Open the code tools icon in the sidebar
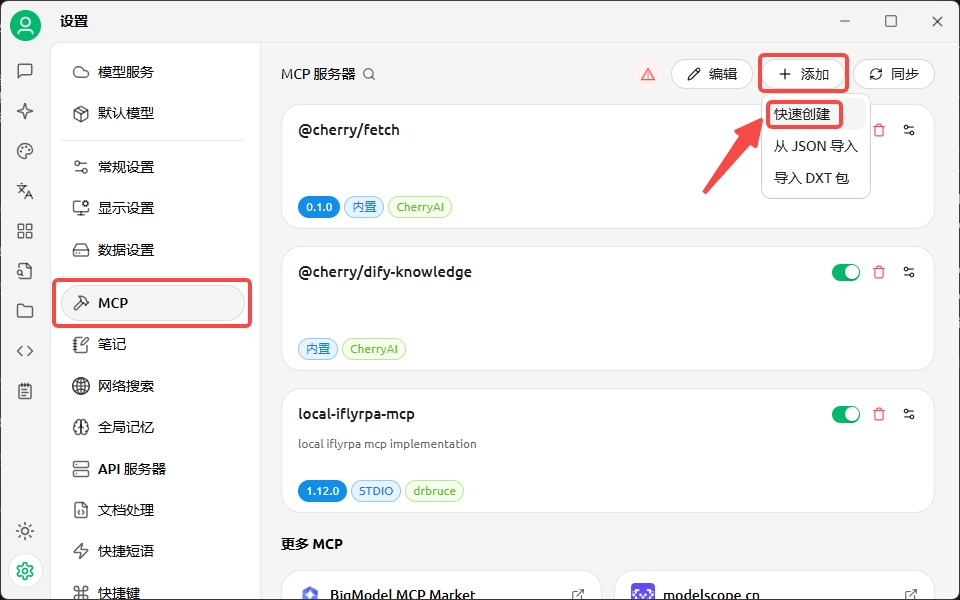The height and width of the screenshot is (600, 960). (x=25, y=351)
